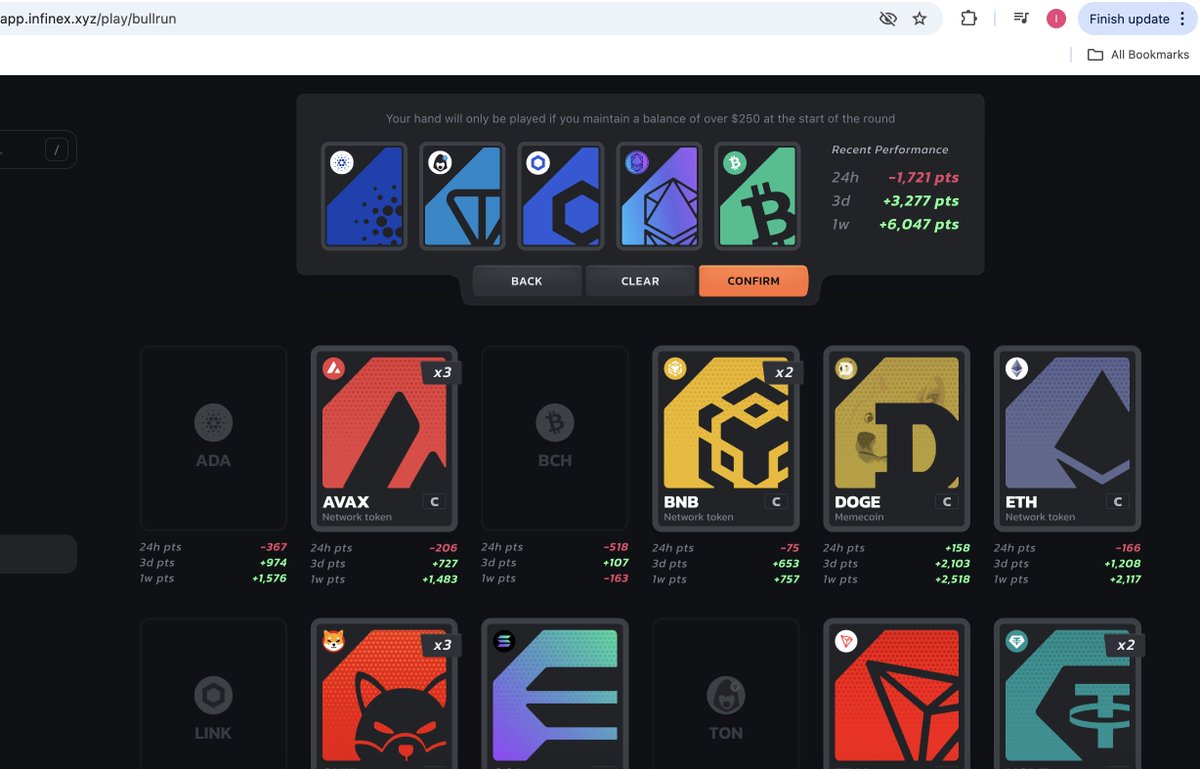Click the Cardano card in selected hand
This screenshot has height=769, width=1200.
click(x=364, y=196)
